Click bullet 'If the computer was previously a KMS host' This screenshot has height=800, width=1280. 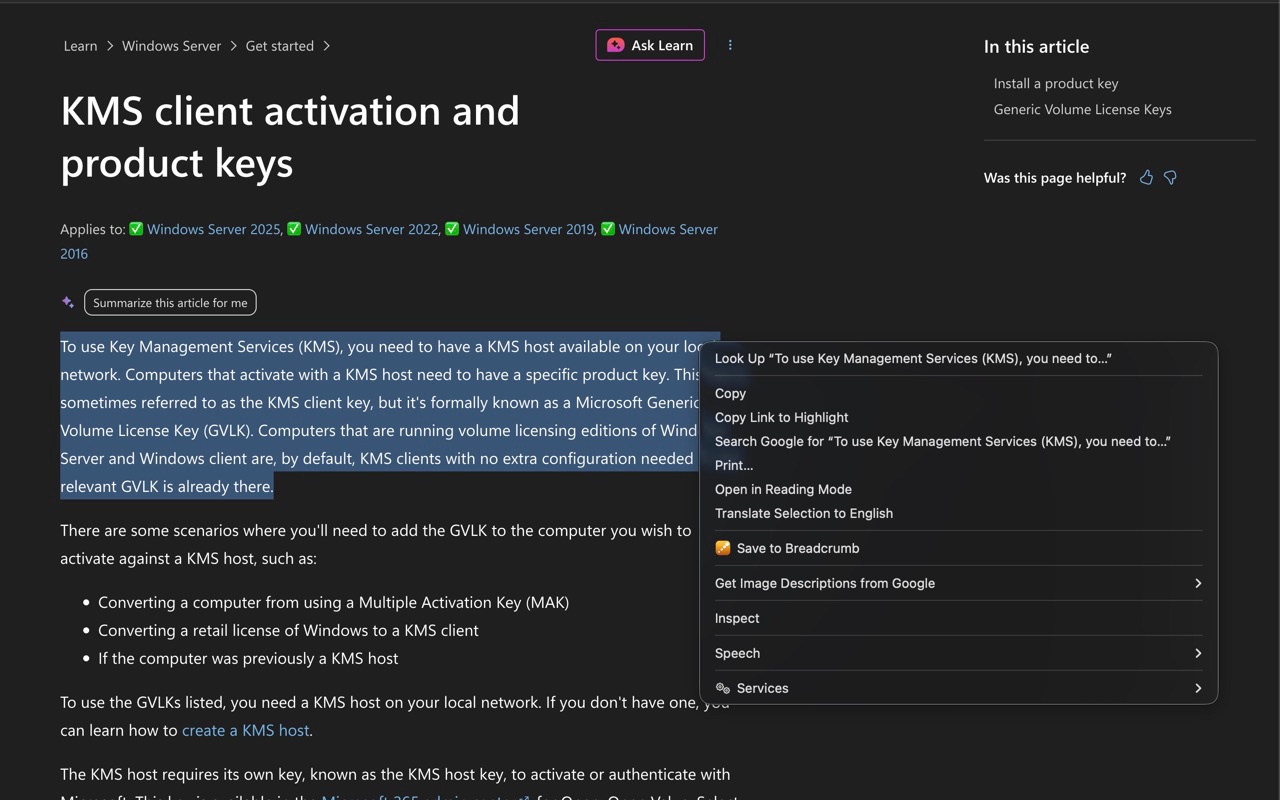[x=248, y=658]
